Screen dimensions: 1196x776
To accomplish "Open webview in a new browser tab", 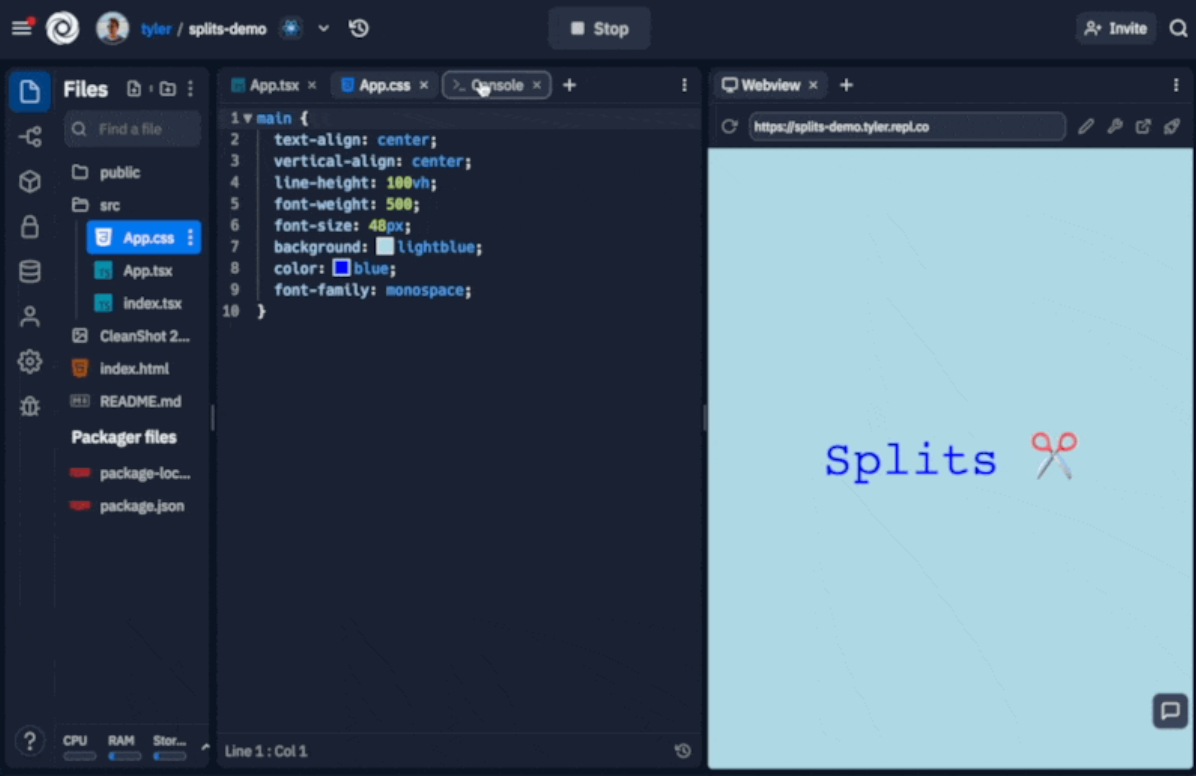I will tap(1143, 127).
